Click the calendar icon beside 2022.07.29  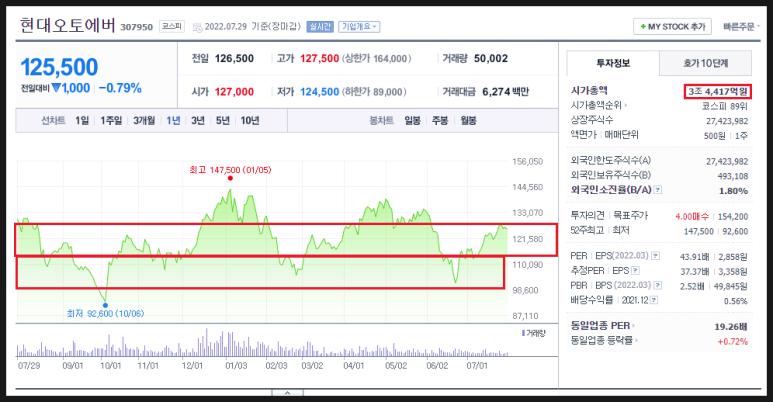click(197, 27)
